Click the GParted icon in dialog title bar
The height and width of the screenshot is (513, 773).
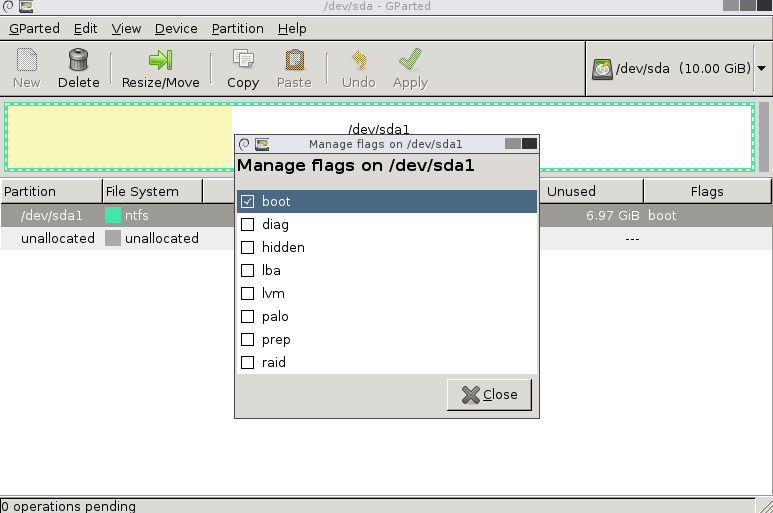pyautogui.click(x=262, y=144)
